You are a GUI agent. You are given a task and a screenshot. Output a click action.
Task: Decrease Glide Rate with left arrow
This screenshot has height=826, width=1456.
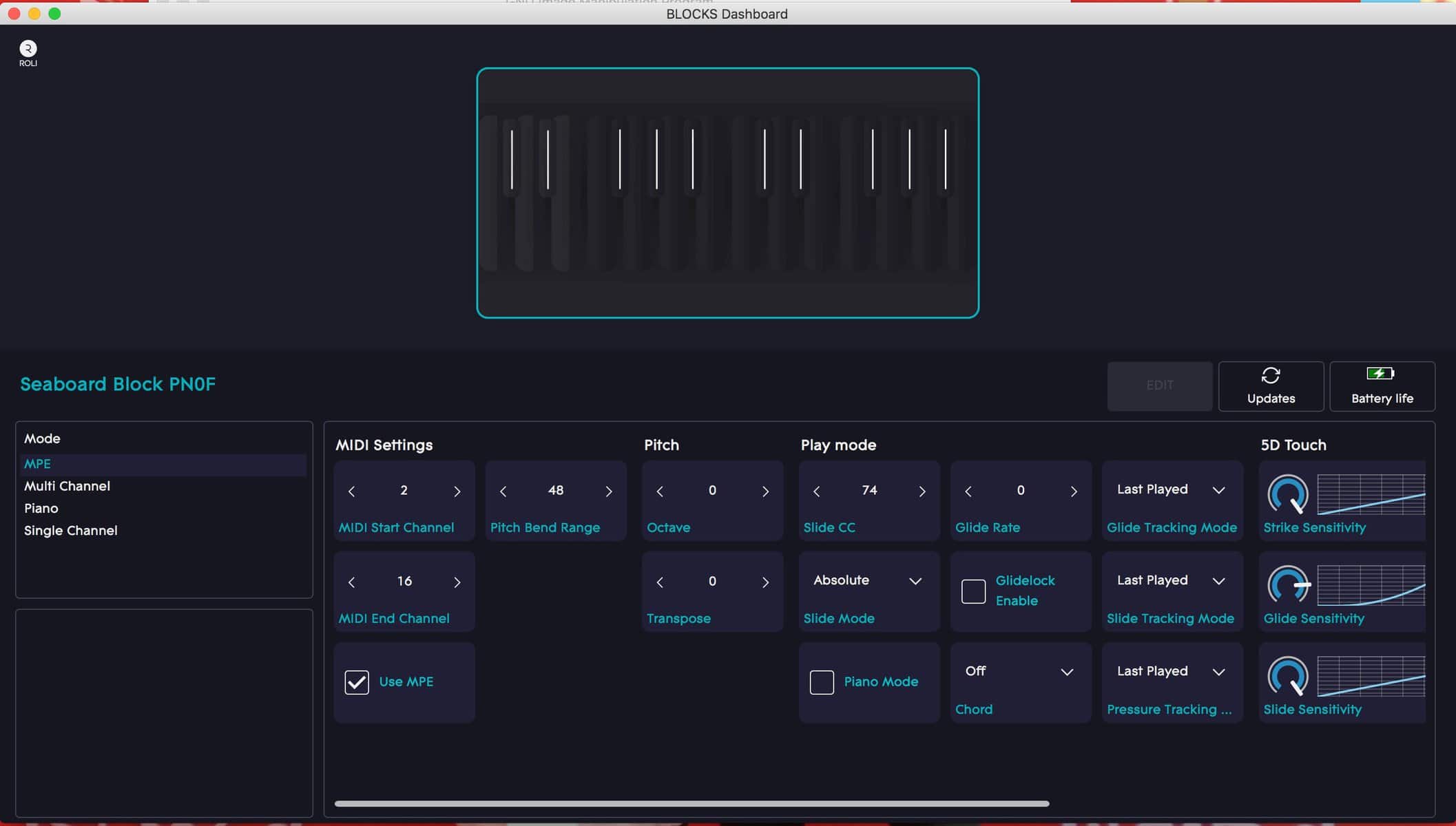pyautogui.click(x=968, y=491)
